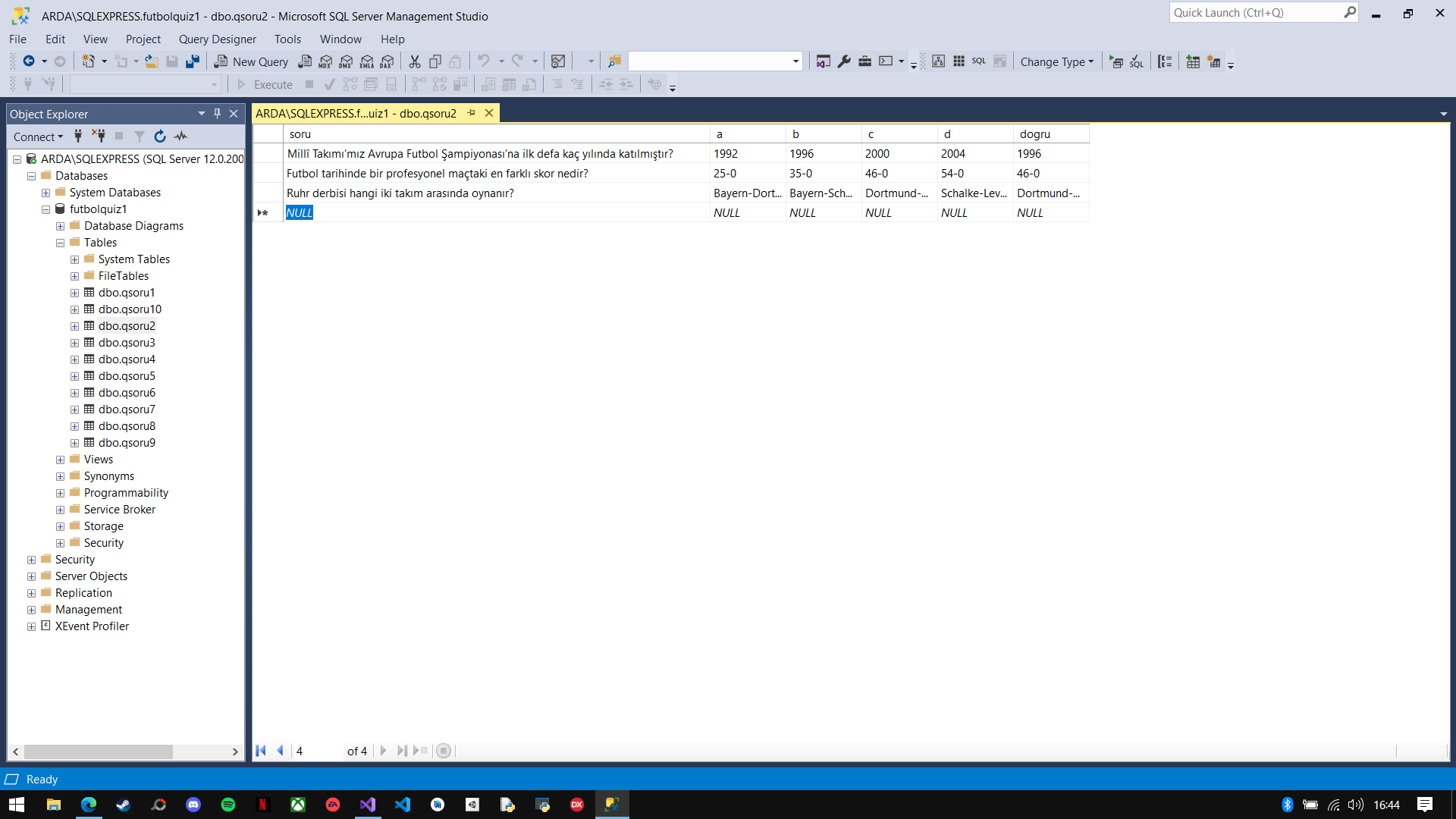Open the Tools menu
This screenshot has height=819, width=1456.
[287, 39]
